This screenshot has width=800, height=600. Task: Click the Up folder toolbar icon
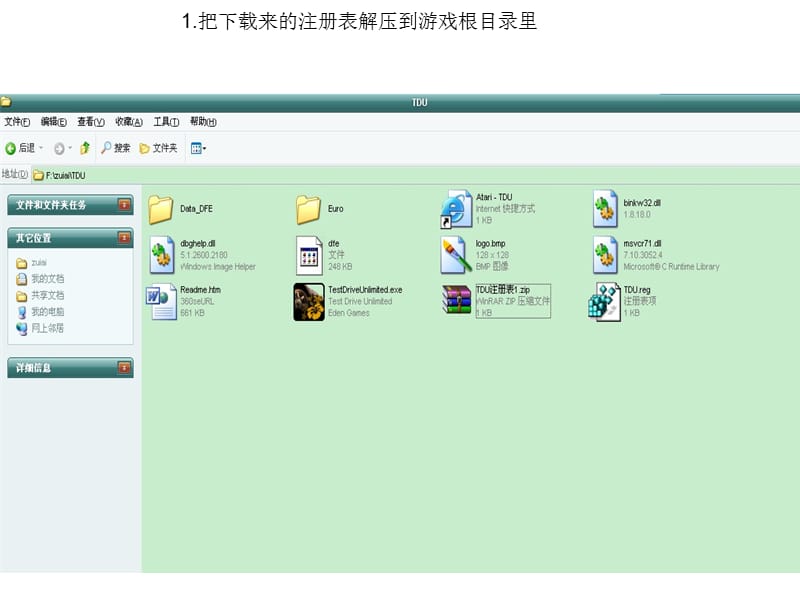click(x=85, y=148)
